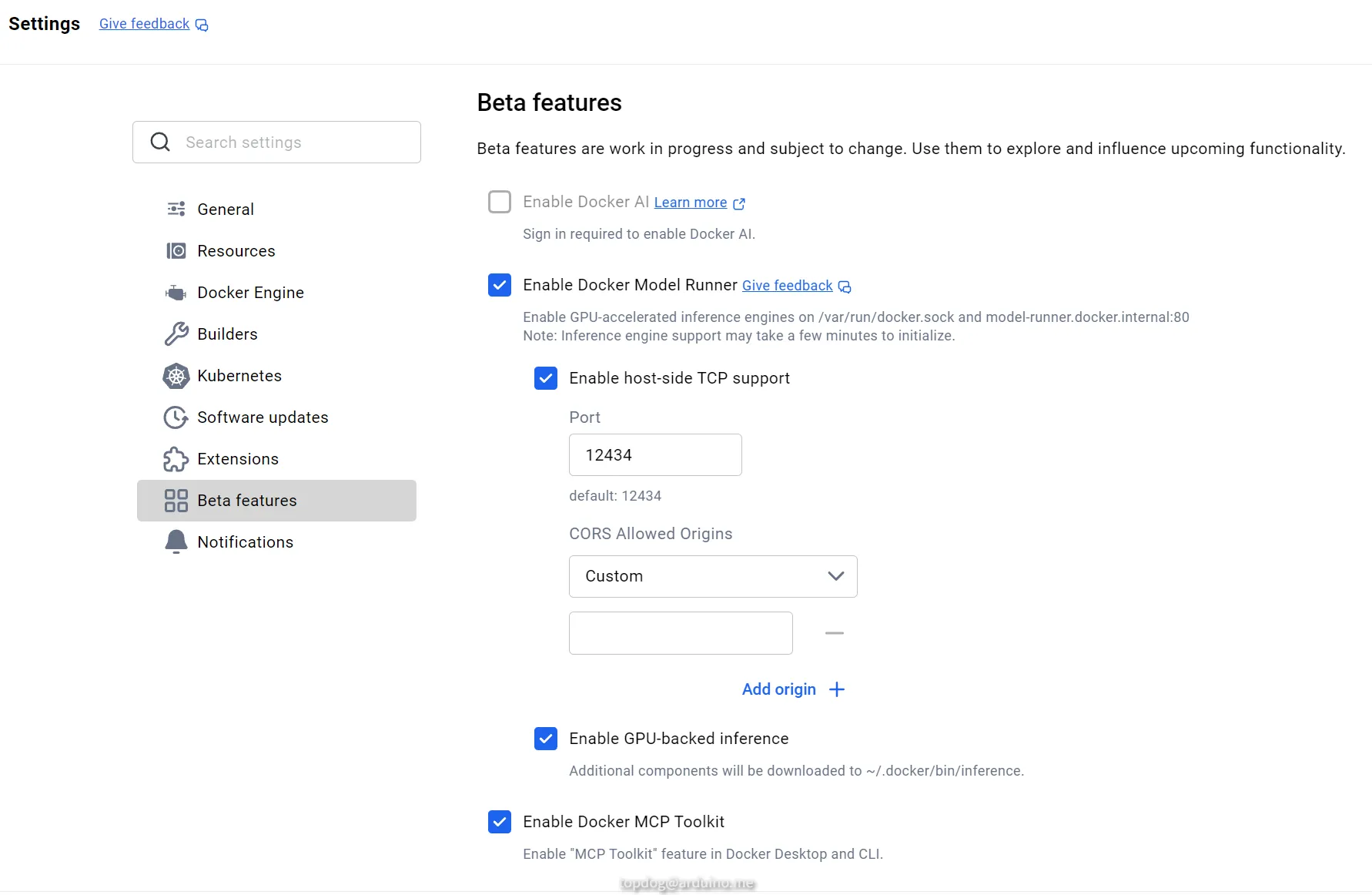1372x895 pixels.
Task: Uncheck Enable Docker Model Runner checkbox
Action: click(x=500, y=285)
